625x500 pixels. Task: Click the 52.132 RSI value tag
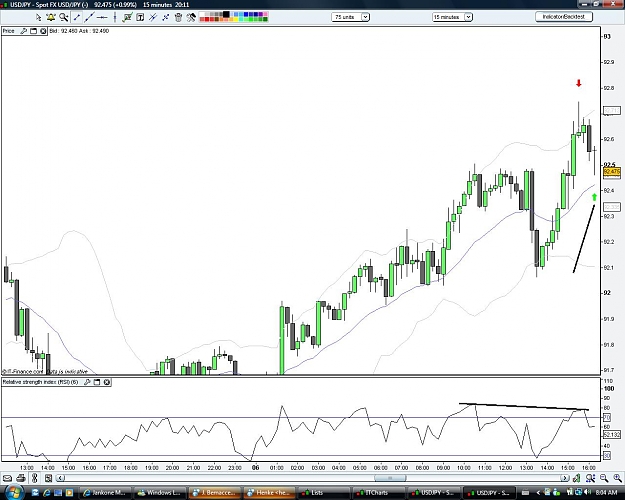(x=612, y=435)
